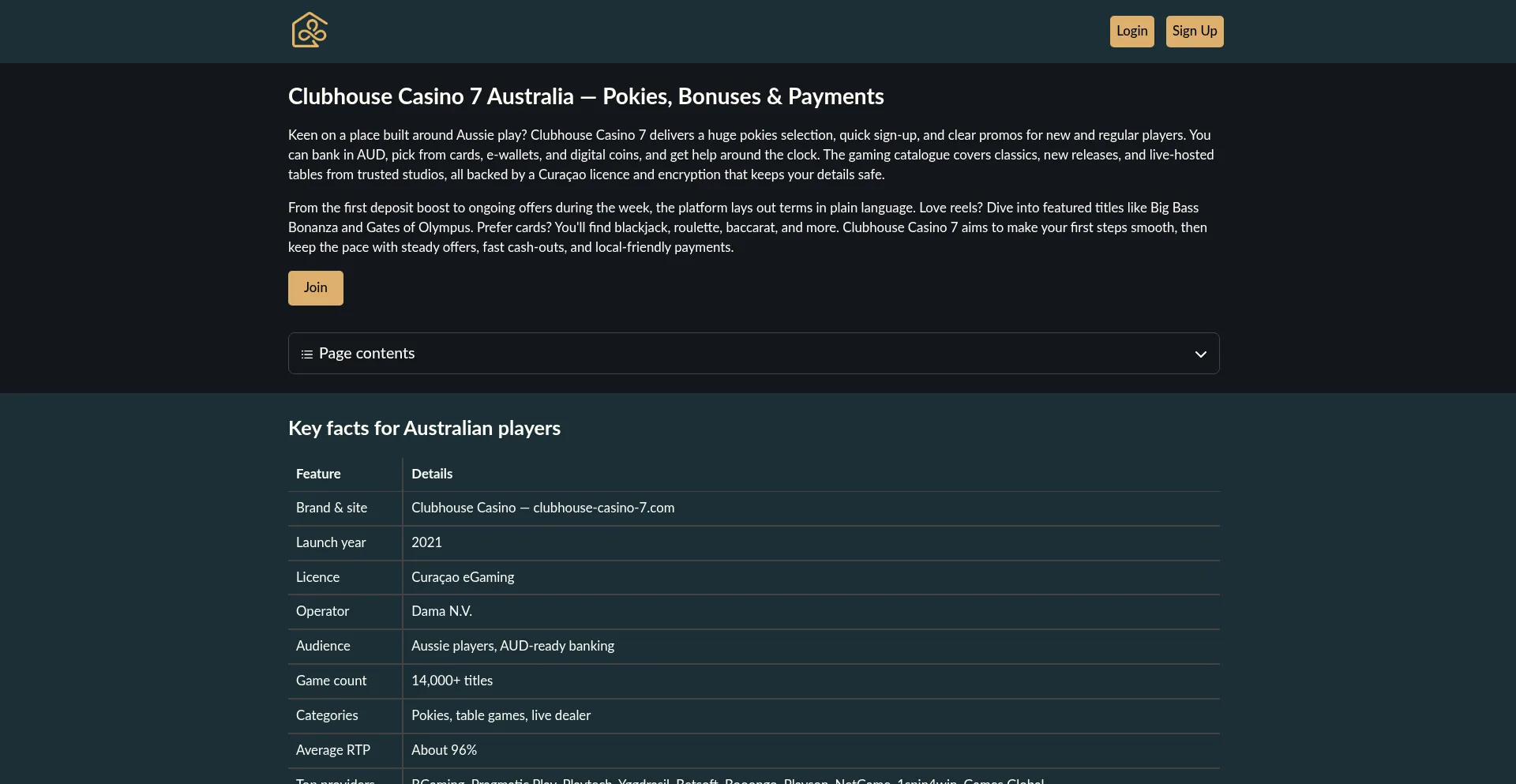1516x784 pixels.
Task: Click the Sign Up button
Action: pyautogui.click(x=1195, y=32)
